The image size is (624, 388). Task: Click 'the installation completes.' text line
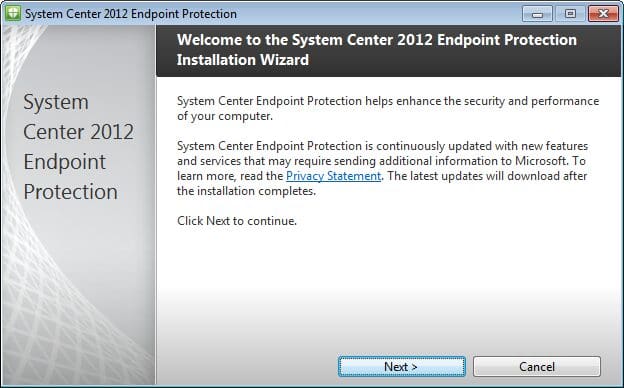coord(246,191)
